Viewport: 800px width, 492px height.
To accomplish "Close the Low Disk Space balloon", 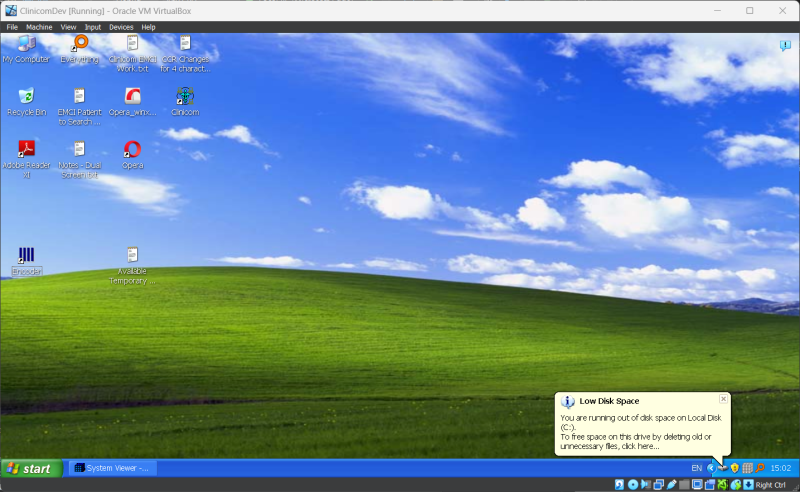I will click(x=723, y=399).
